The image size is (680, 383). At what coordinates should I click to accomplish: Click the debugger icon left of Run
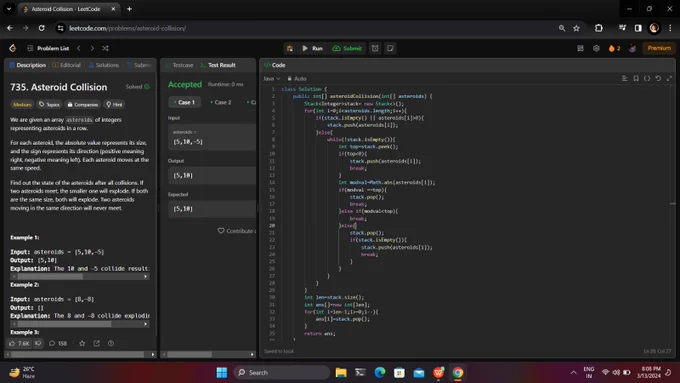pos(290,48)
